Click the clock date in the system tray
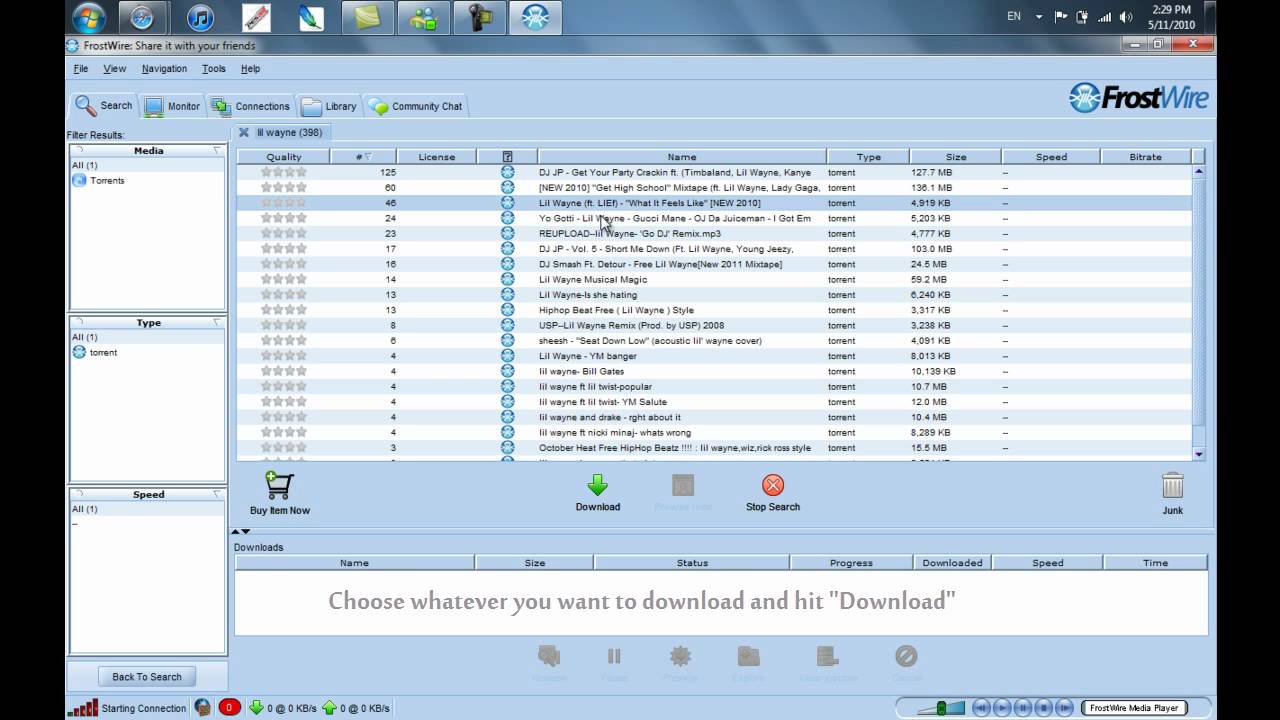The image size is (1280, 720). (x=1172, y=17)
